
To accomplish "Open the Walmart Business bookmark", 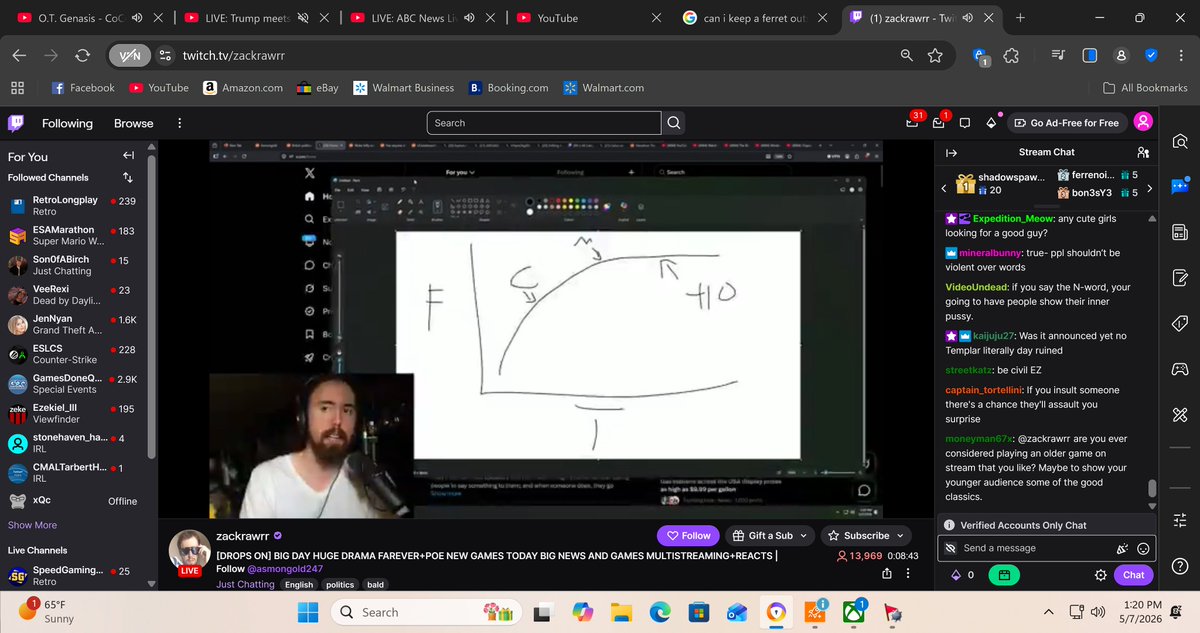I will [403, 88].
